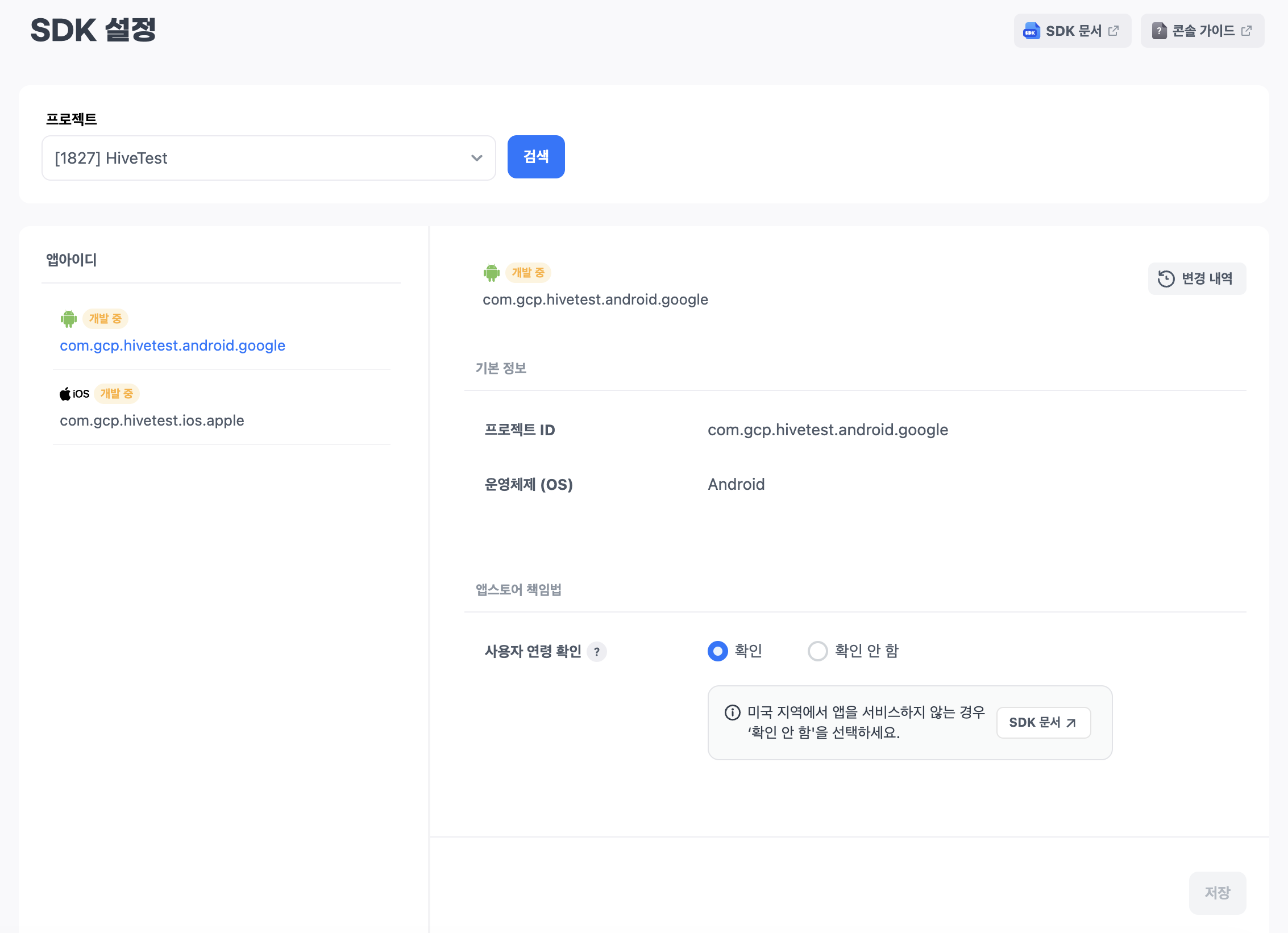Select the 확인 radio option
This screenshot has width=1288, height=933.
tap(718, 651)
